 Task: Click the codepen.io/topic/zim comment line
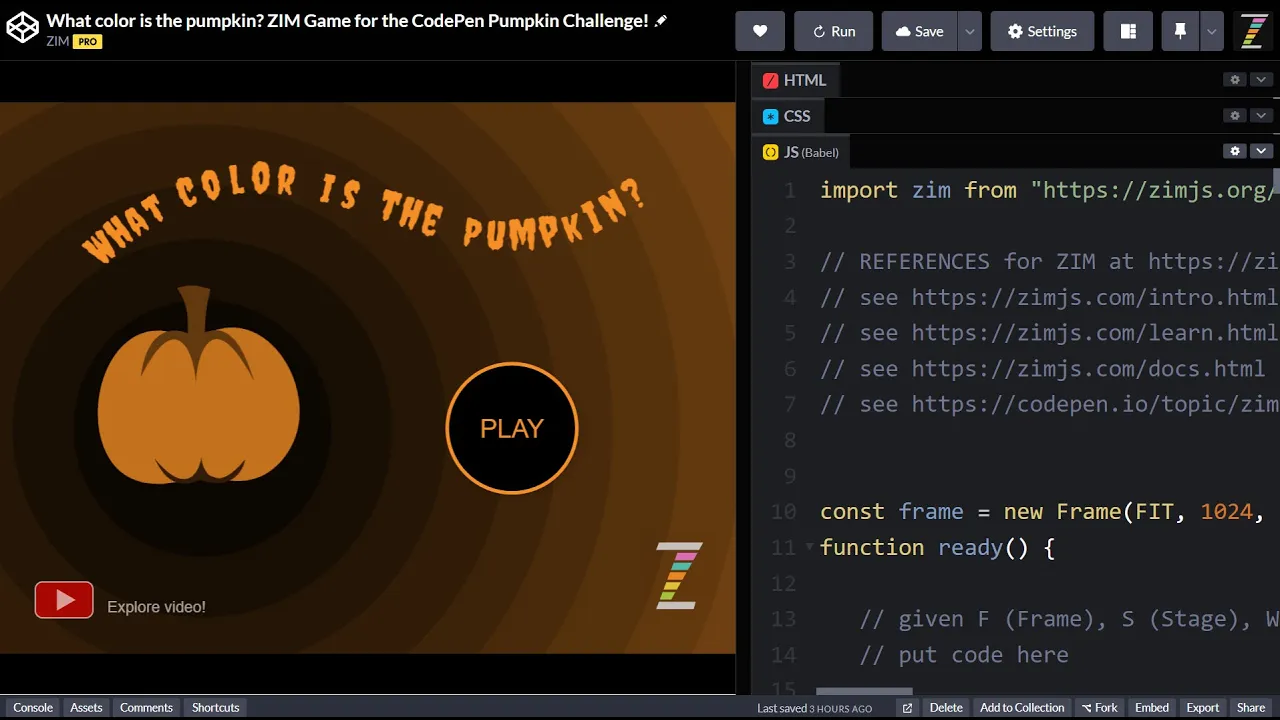point(1048,404)
